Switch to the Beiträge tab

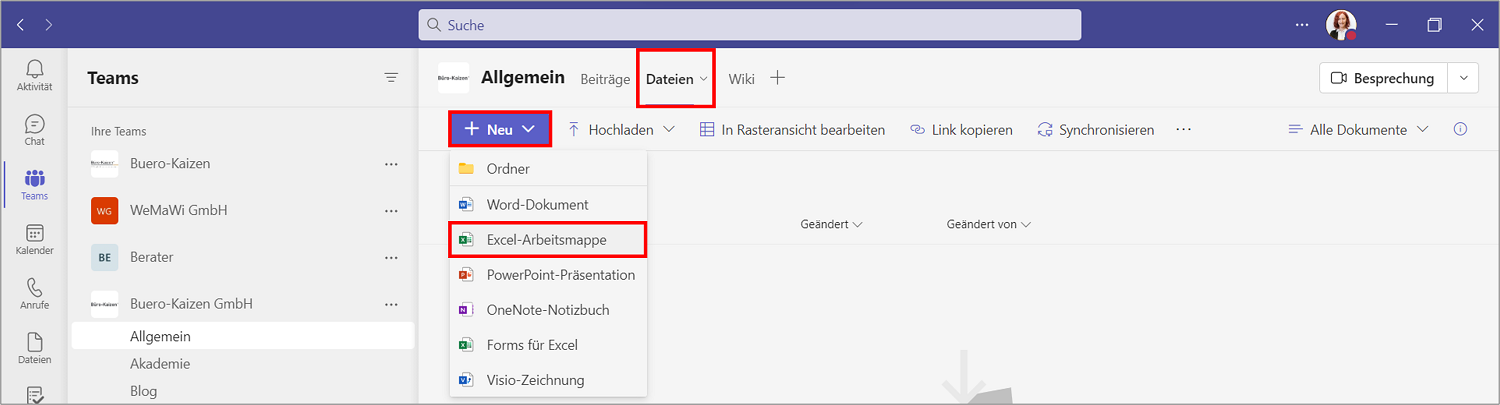click(x=605, y=78)
